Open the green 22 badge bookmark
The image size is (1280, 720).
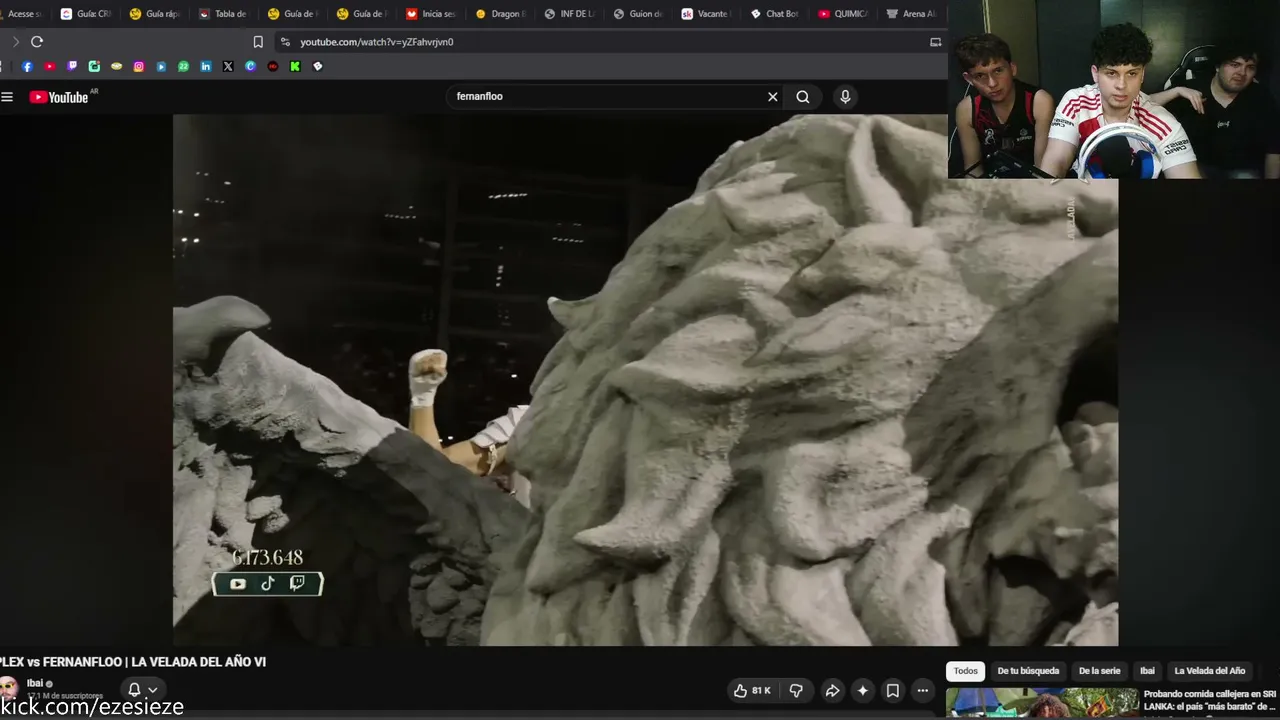[183, 66]
